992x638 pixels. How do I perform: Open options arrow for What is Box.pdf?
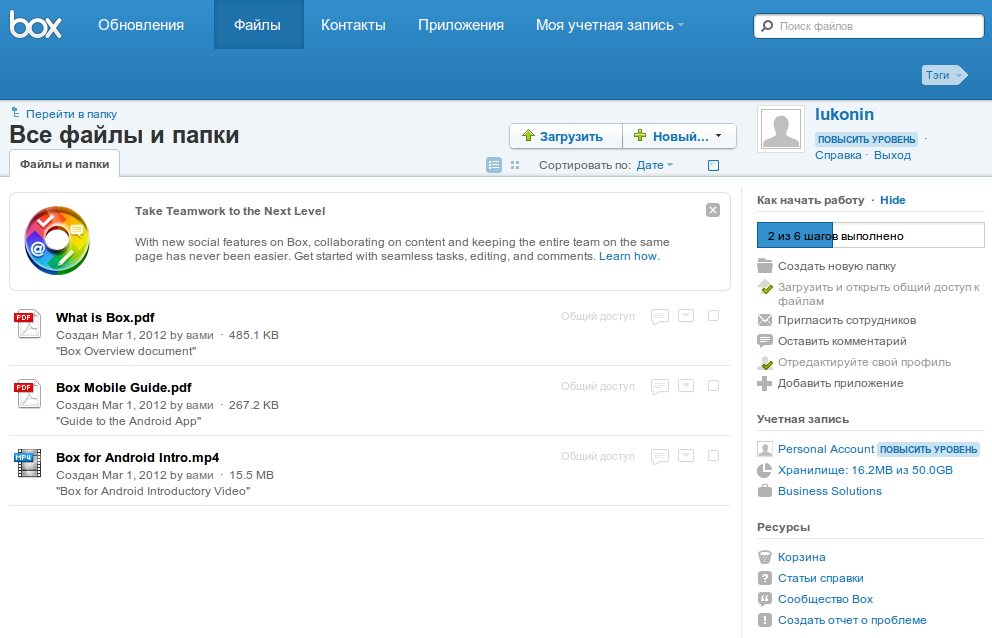coord(686,315)
